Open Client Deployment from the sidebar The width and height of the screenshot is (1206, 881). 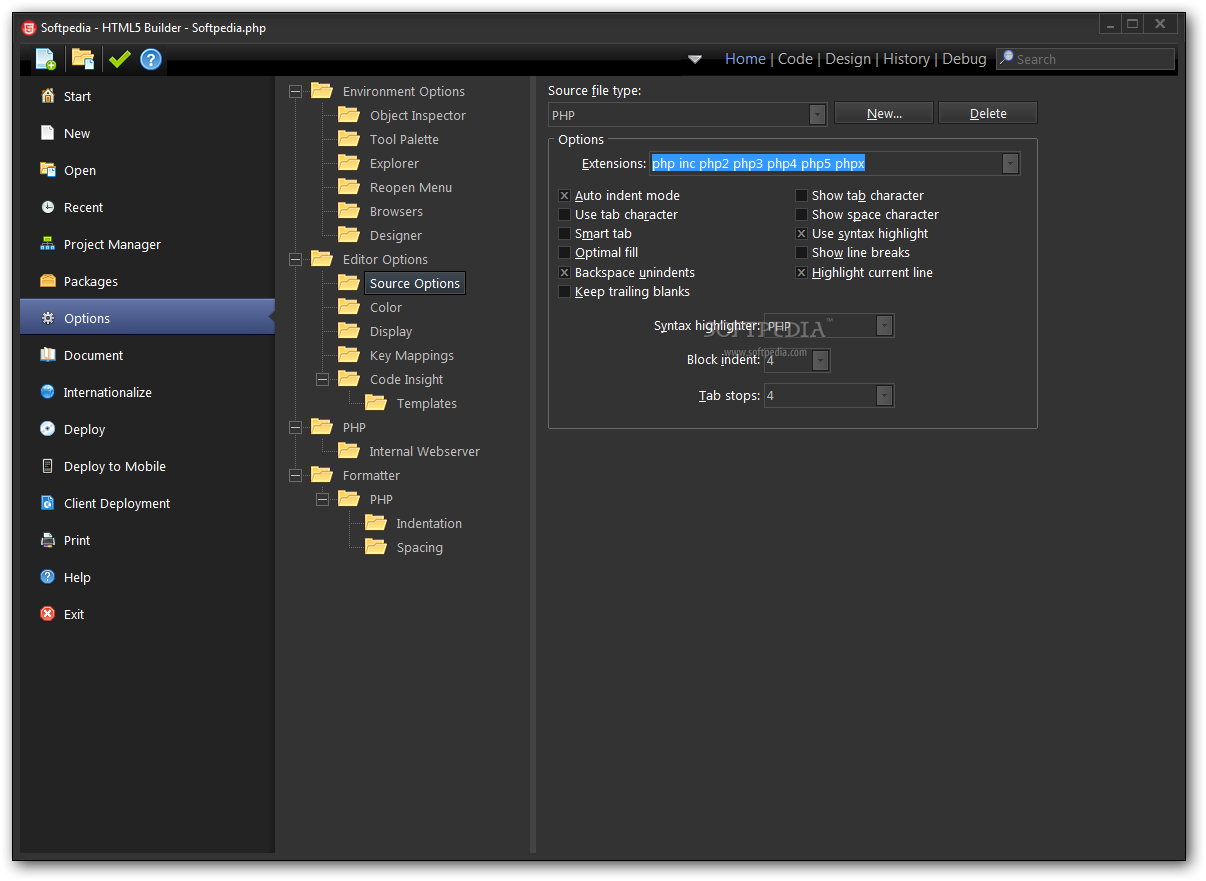(147, 504)
